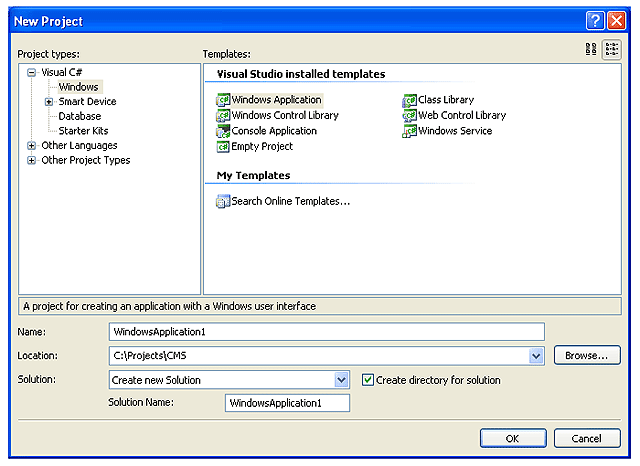
Task: Select the Windows Application template icon
Action: tap(223, 100)
